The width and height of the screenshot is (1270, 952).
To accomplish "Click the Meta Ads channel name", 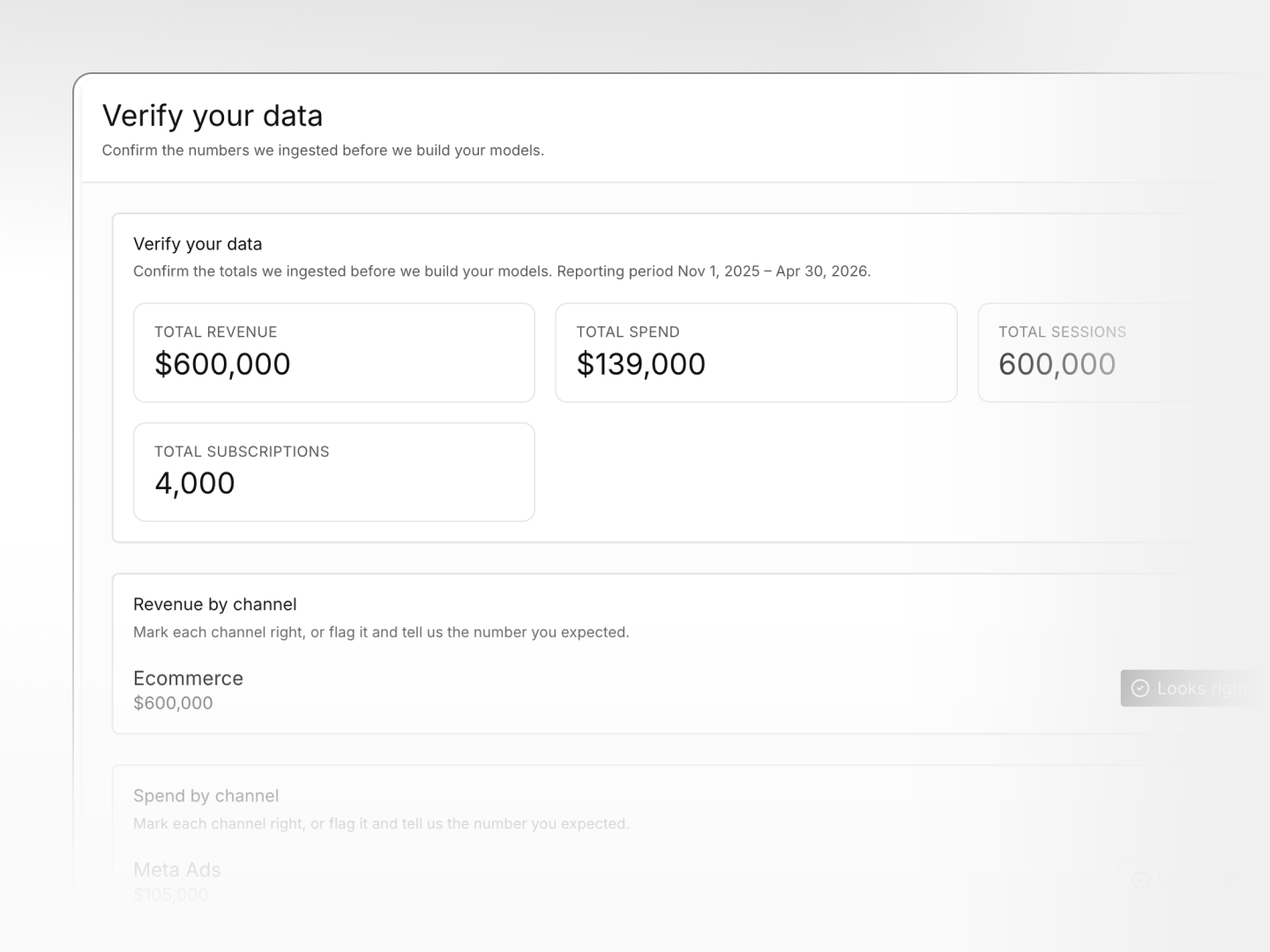I will point(177,870).
